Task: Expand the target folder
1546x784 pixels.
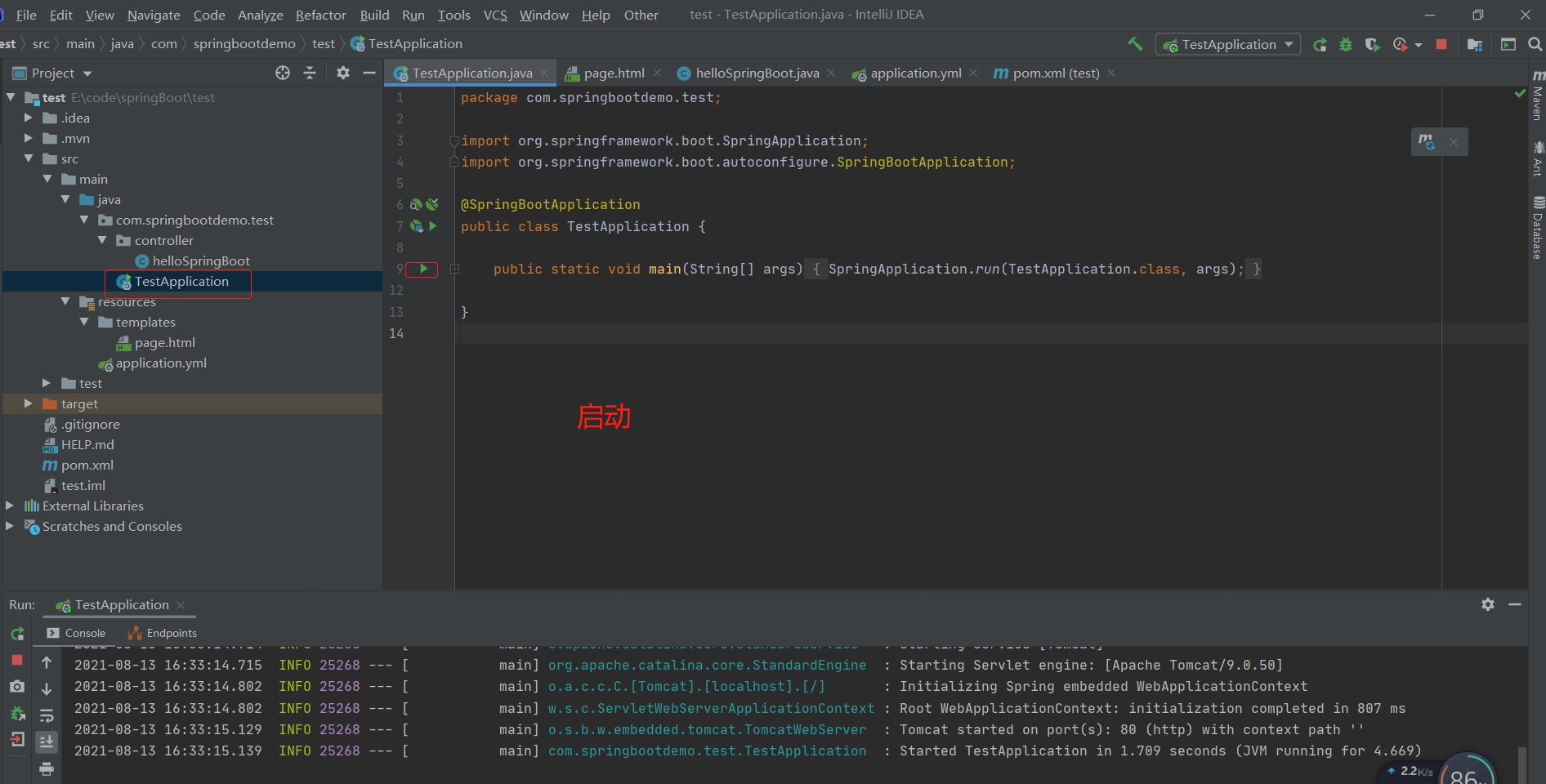Action: click(29, 403)
